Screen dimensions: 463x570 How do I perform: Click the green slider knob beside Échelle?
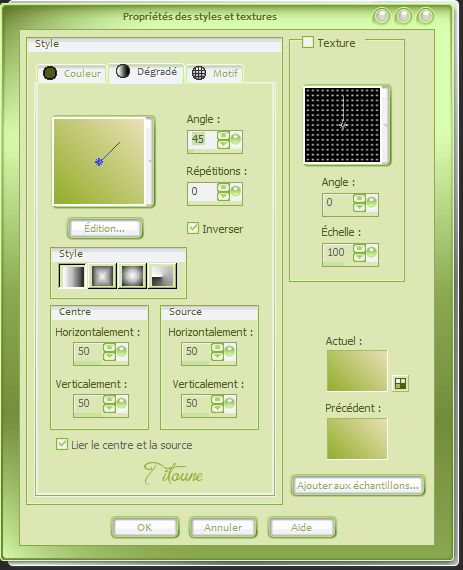tap(371, 252)
